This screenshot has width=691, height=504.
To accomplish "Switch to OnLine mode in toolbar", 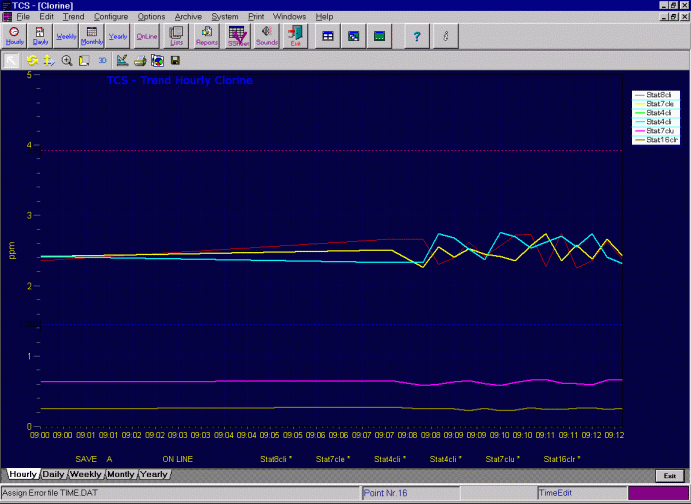I will (x=146, y=36).
